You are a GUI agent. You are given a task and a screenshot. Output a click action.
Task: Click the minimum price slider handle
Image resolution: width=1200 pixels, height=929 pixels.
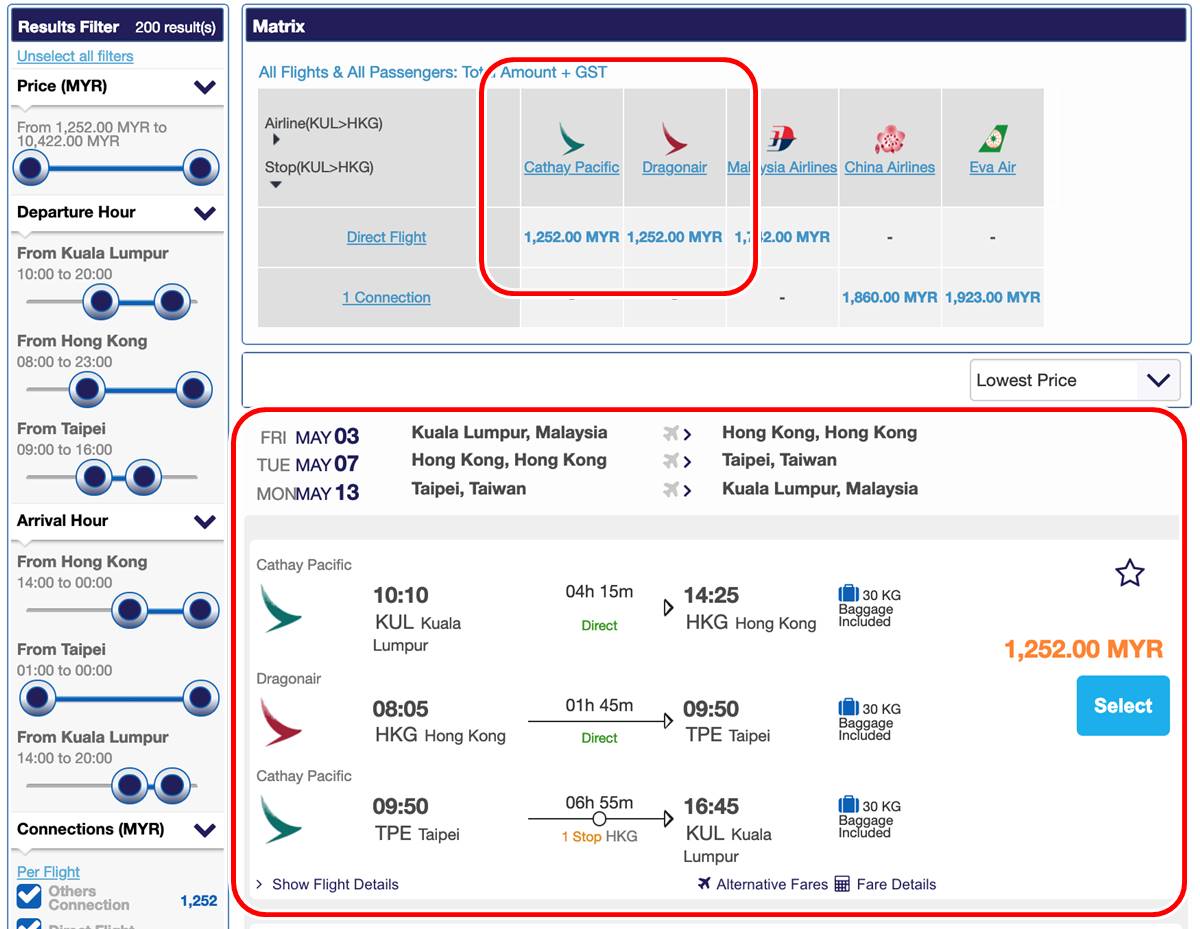click(x=30, y=168)
